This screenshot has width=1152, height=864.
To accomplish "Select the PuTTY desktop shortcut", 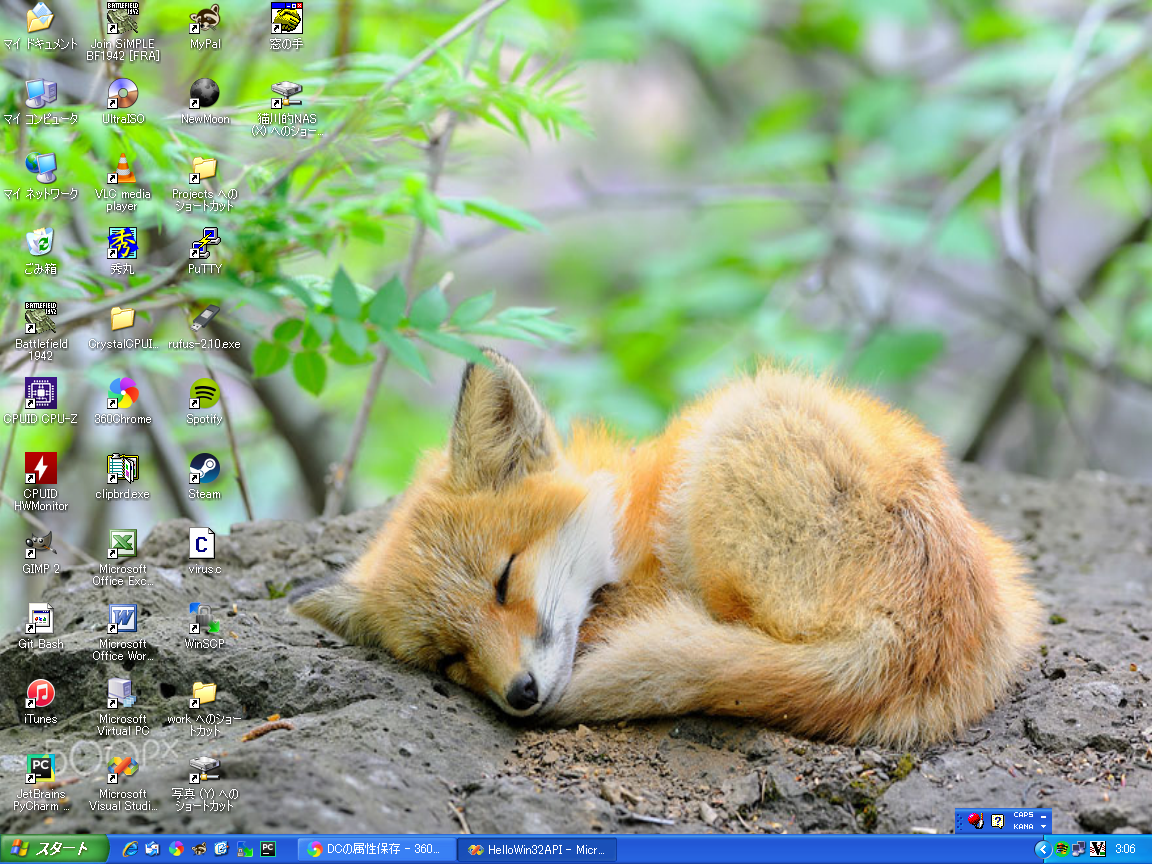I will (x=205, y=251).
